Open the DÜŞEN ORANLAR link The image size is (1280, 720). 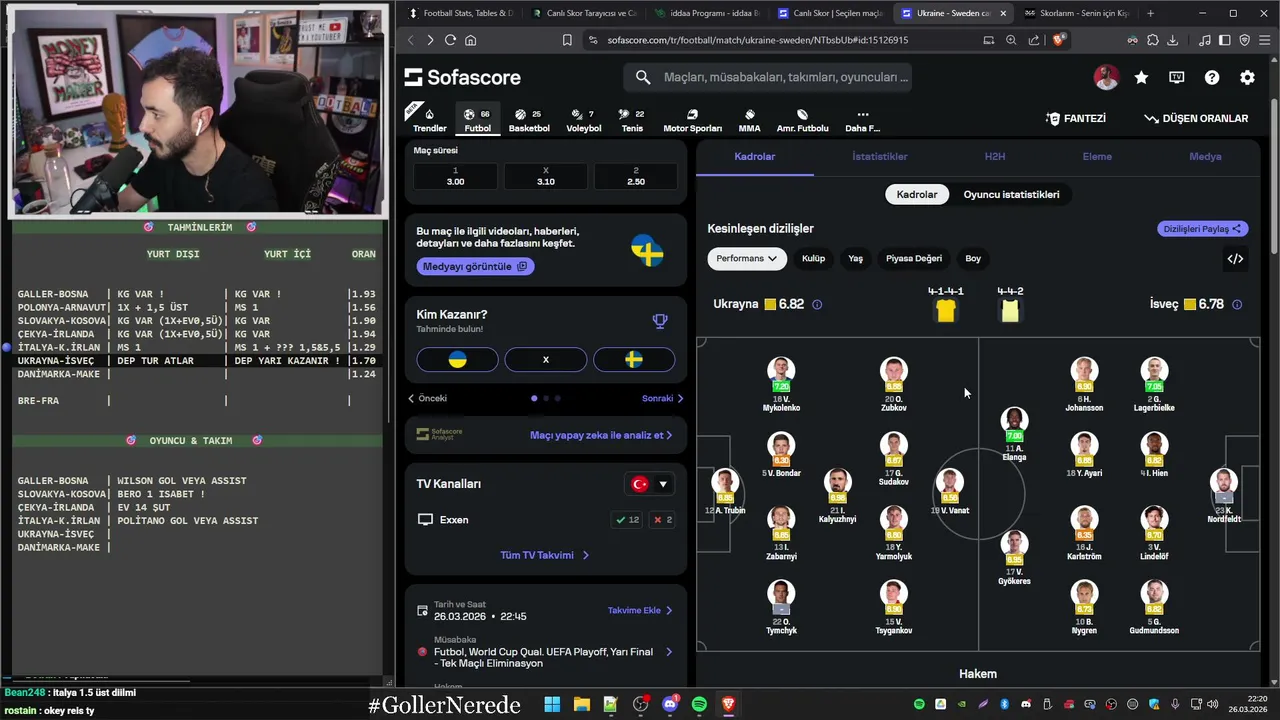coord(1196,118)
